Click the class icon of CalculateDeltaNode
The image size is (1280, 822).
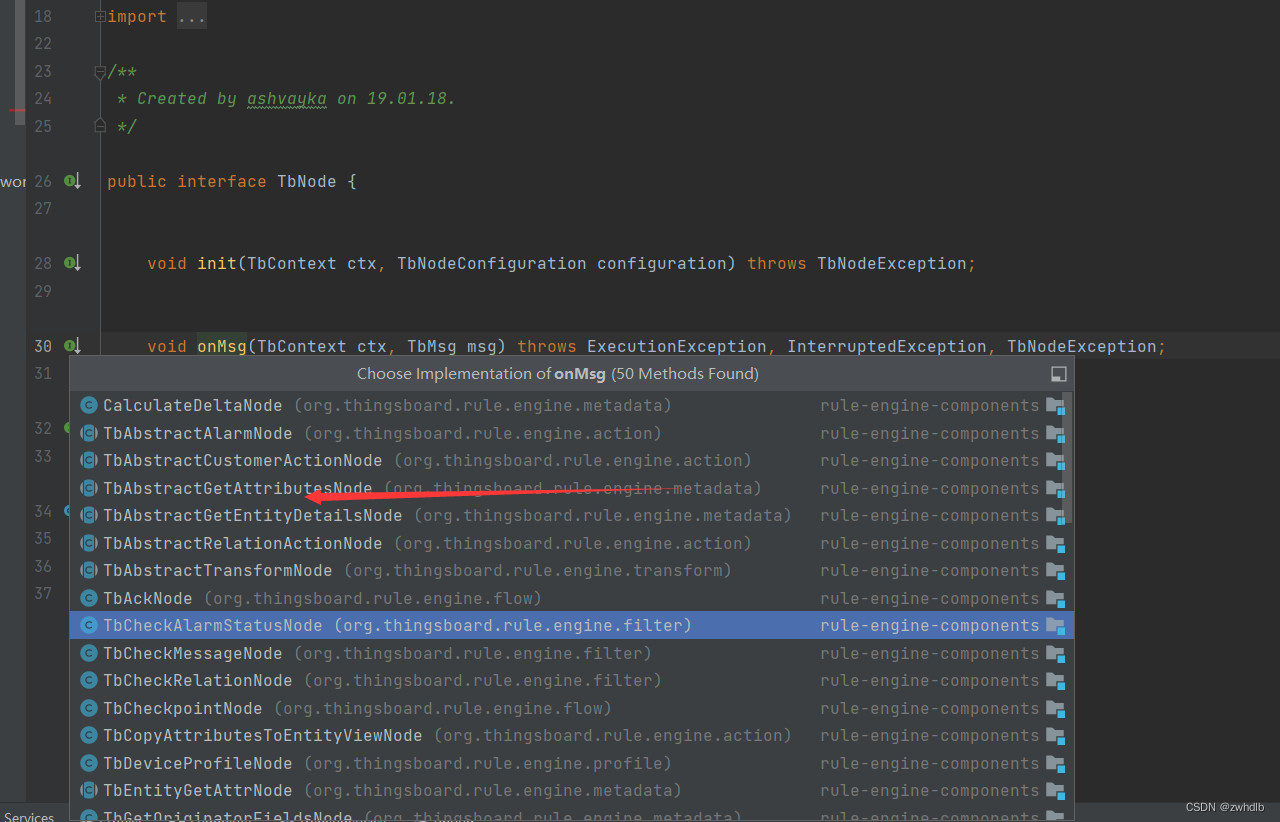click(x=89, y=406)
